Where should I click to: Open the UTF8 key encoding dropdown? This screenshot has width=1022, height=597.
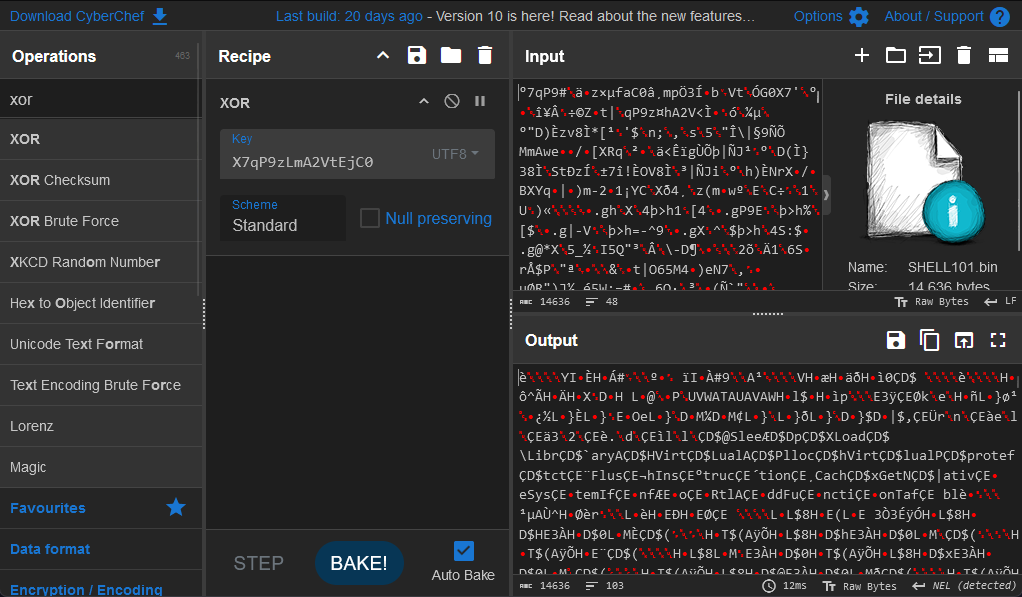pos(455,154)
